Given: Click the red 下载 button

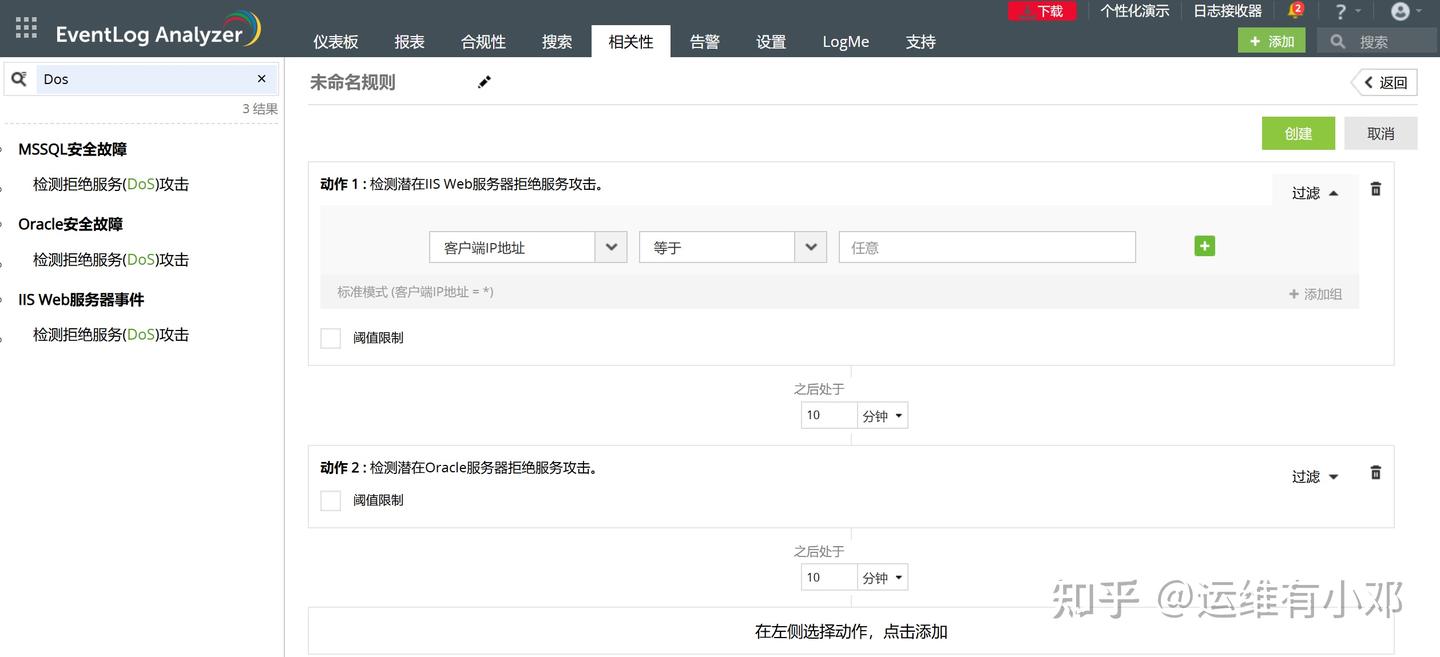Looking at the screenshot, I should 1042,11.
